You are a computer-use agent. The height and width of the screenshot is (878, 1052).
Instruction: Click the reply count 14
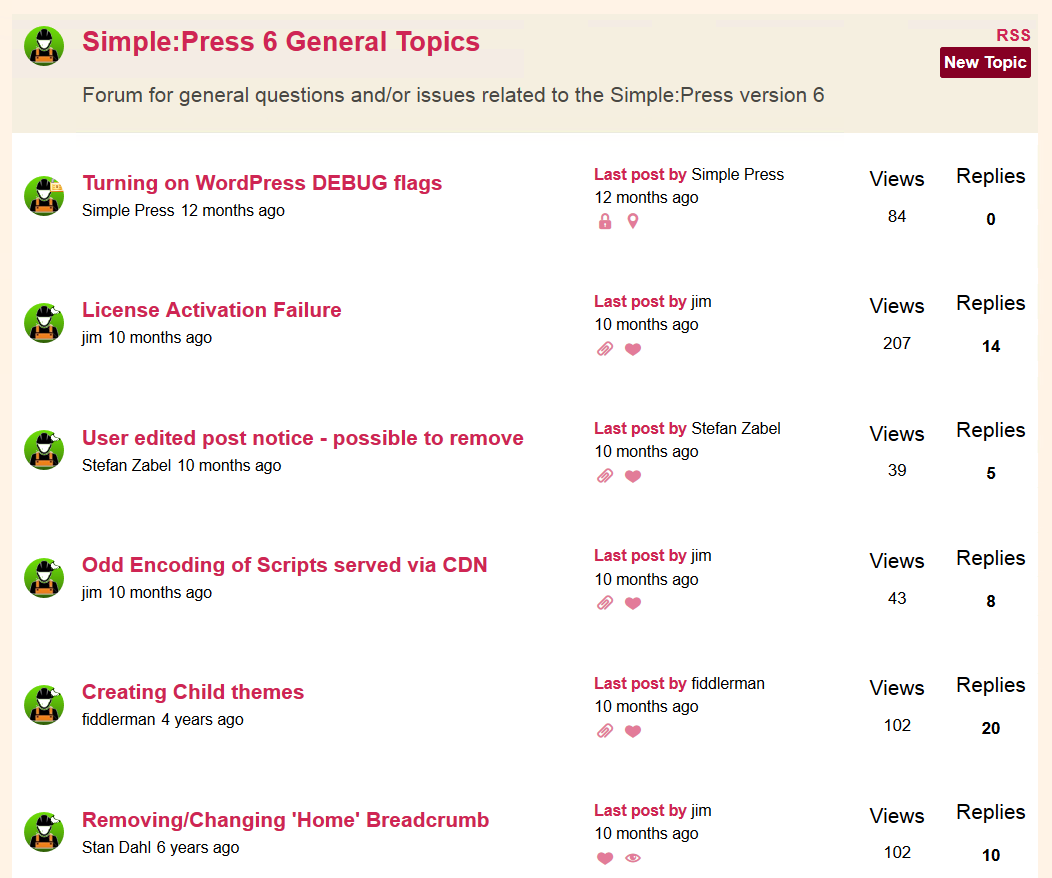click(x=991, y=346)
